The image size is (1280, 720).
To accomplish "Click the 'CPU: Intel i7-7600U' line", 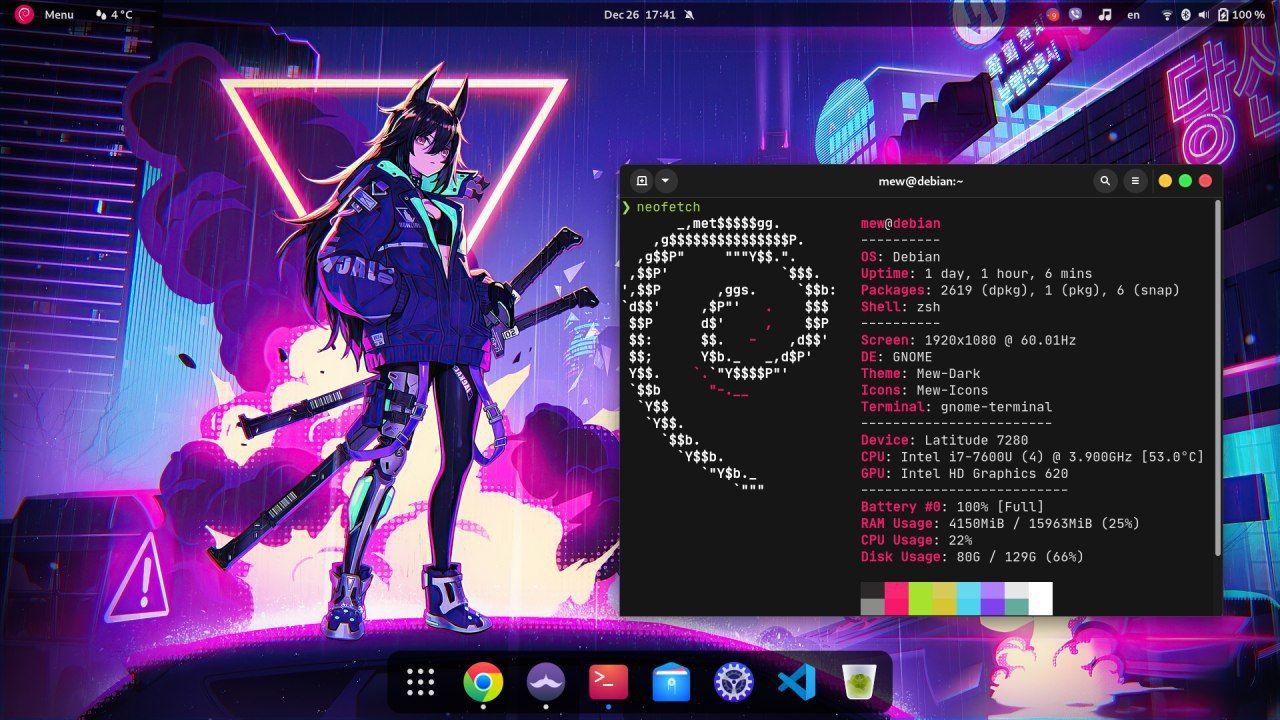I will click(x=1032, y=457).
